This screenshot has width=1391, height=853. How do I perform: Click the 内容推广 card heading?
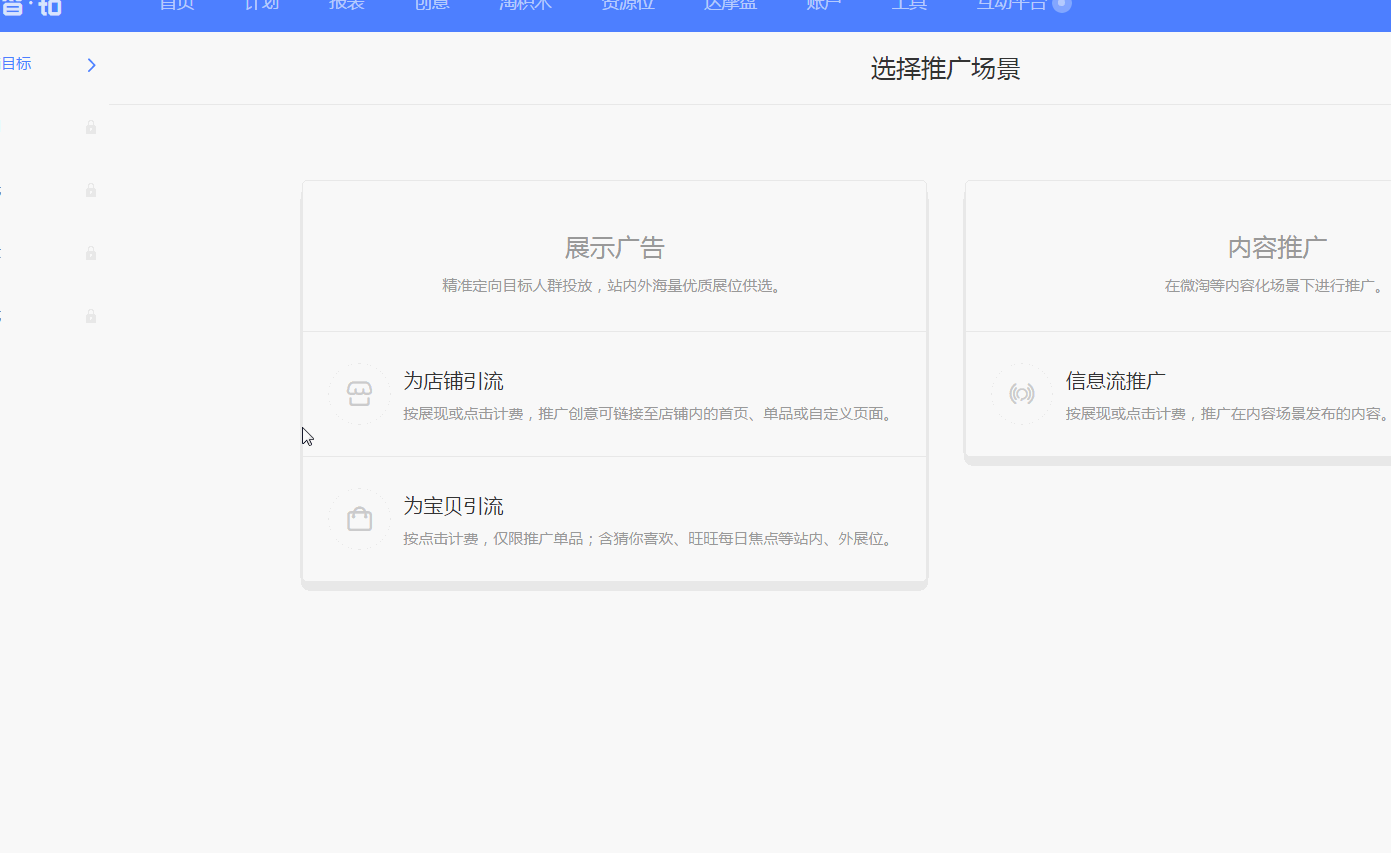coord(1278,248)
